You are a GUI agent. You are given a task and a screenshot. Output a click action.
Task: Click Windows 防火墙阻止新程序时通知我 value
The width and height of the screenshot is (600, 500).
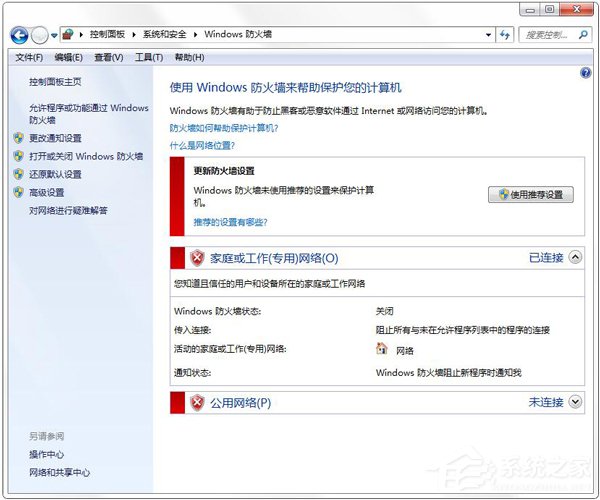pyautogui.click(x=448, y=373)
